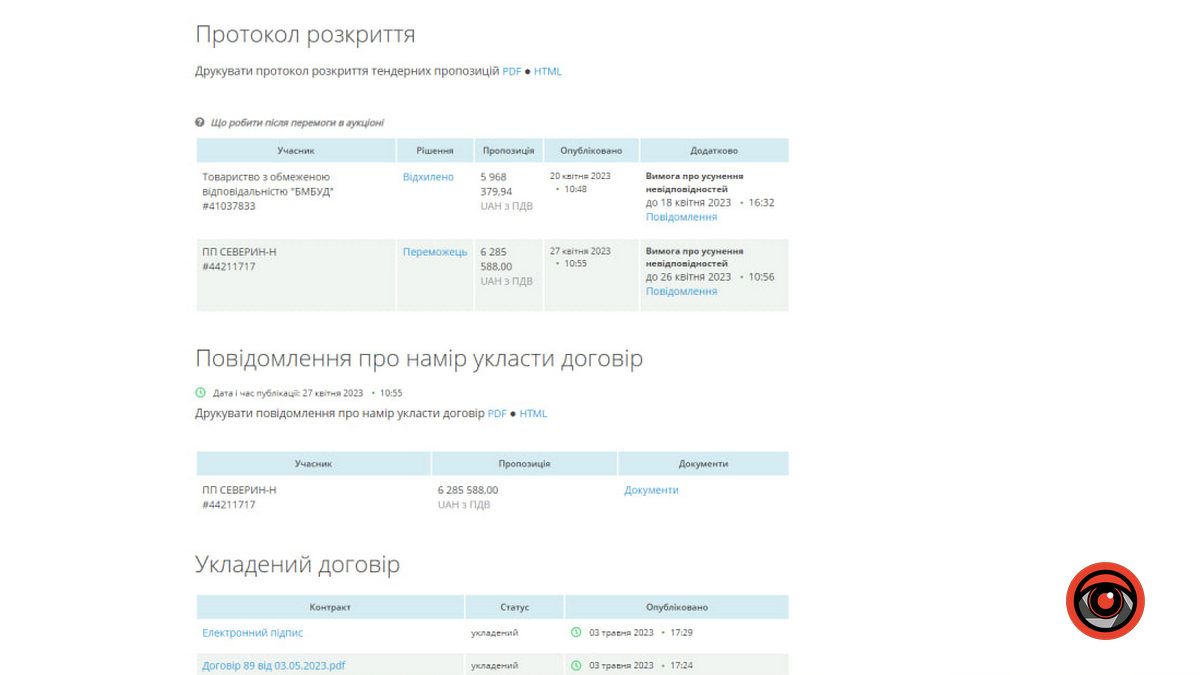Open PDF of the contract intent notice
Screen dimensions: 1200x675
(x=497, y=414)
